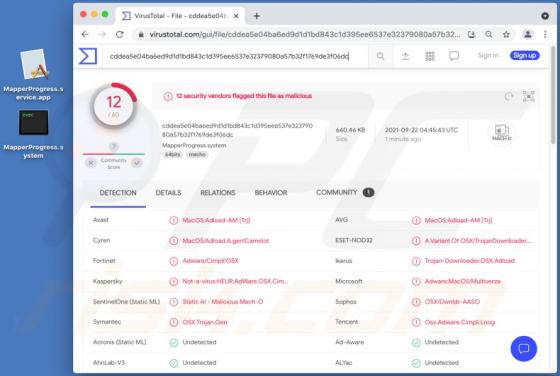The height and width of the screenshot is (376, 560).
Task: Click AVG detection MacOS:Adload-AM [Trj]
Action: point(458,220)
